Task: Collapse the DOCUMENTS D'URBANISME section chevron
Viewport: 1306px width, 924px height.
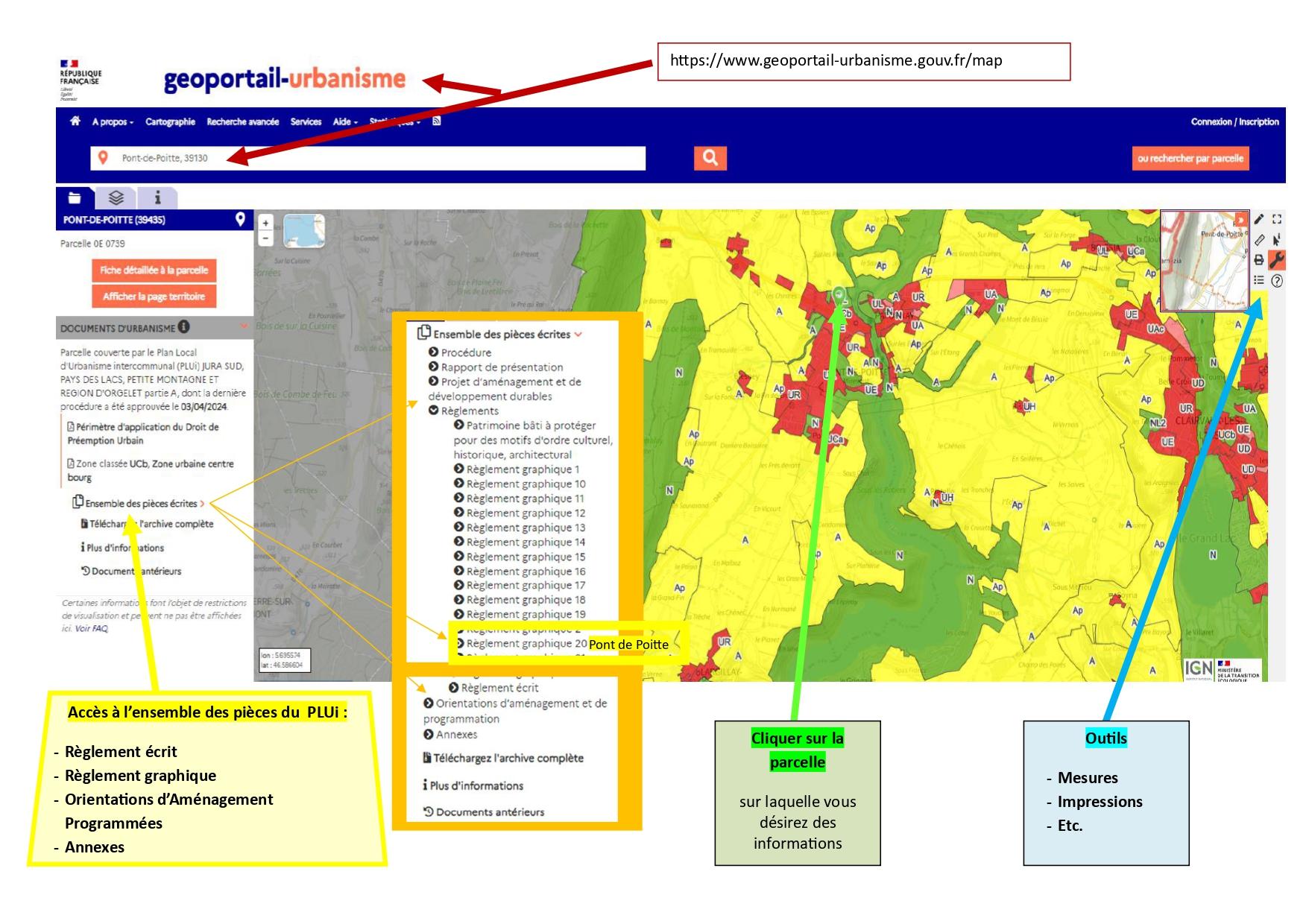Action: click(x=245, y=326)
